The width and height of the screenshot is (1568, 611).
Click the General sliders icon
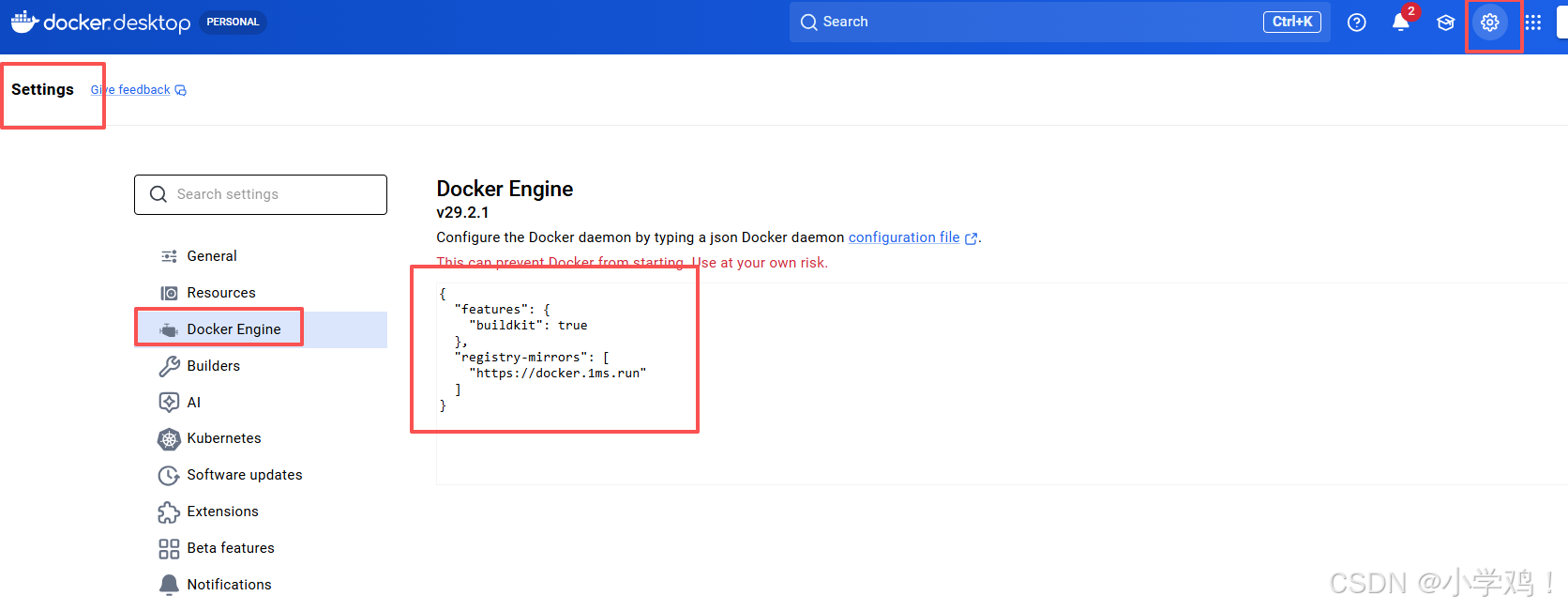coord(169,256)
